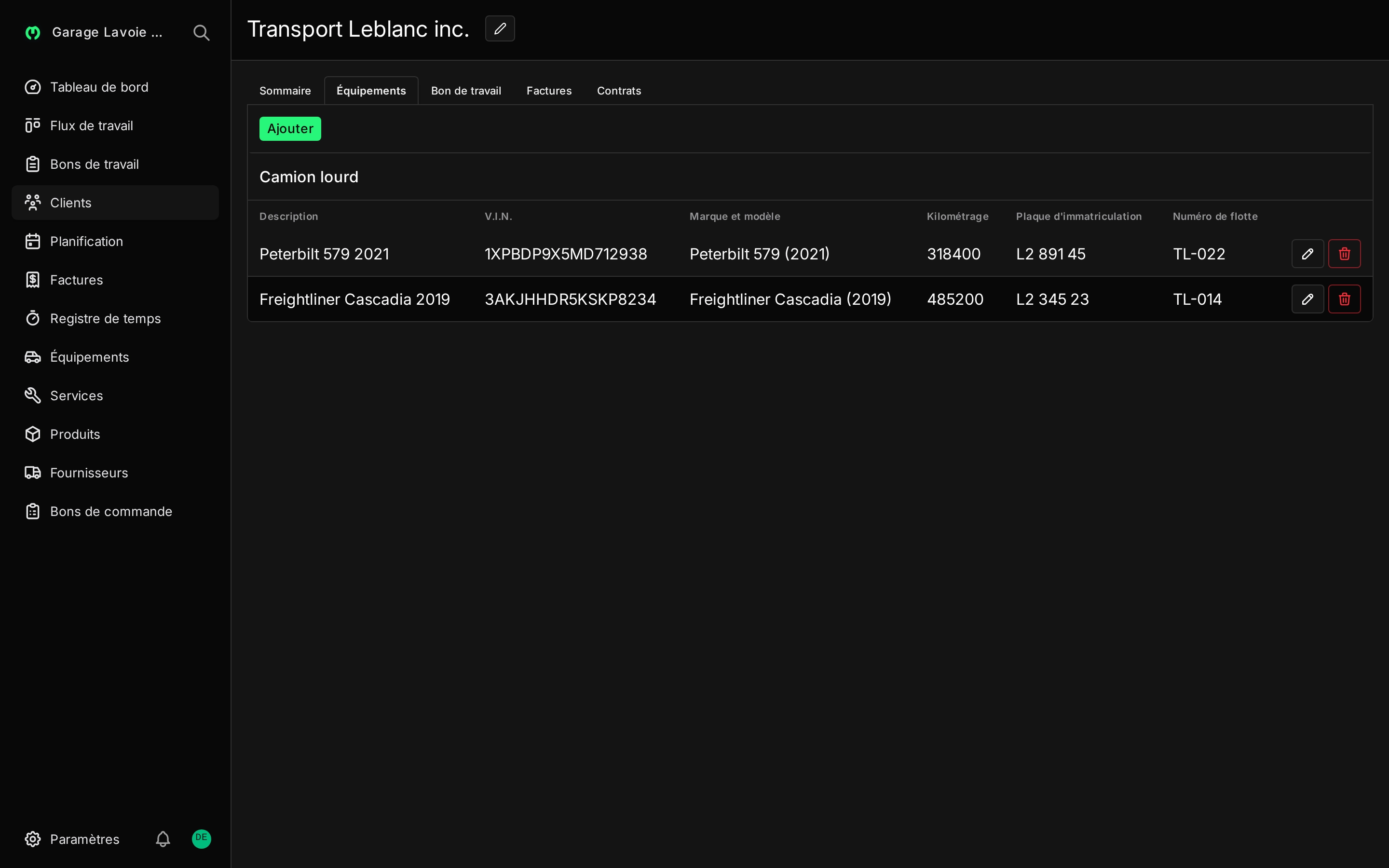Click the Paramètres gear icon

click(33, 839)
